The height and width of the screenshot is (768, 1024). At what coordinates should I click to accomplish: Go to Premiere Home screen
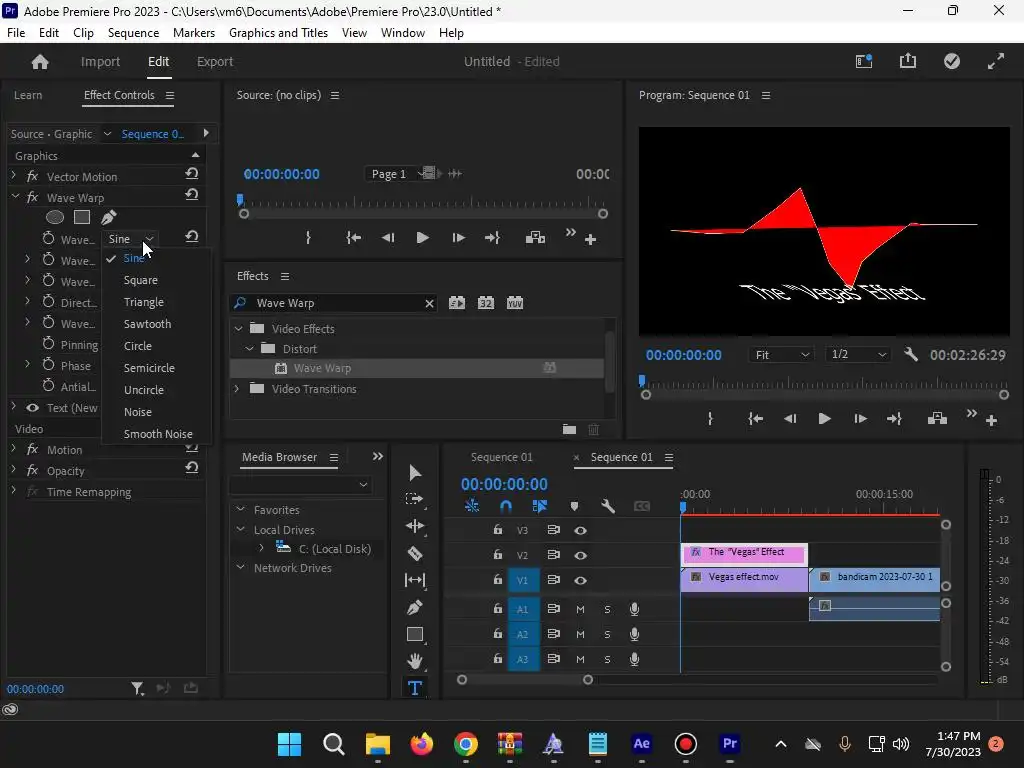40,61
